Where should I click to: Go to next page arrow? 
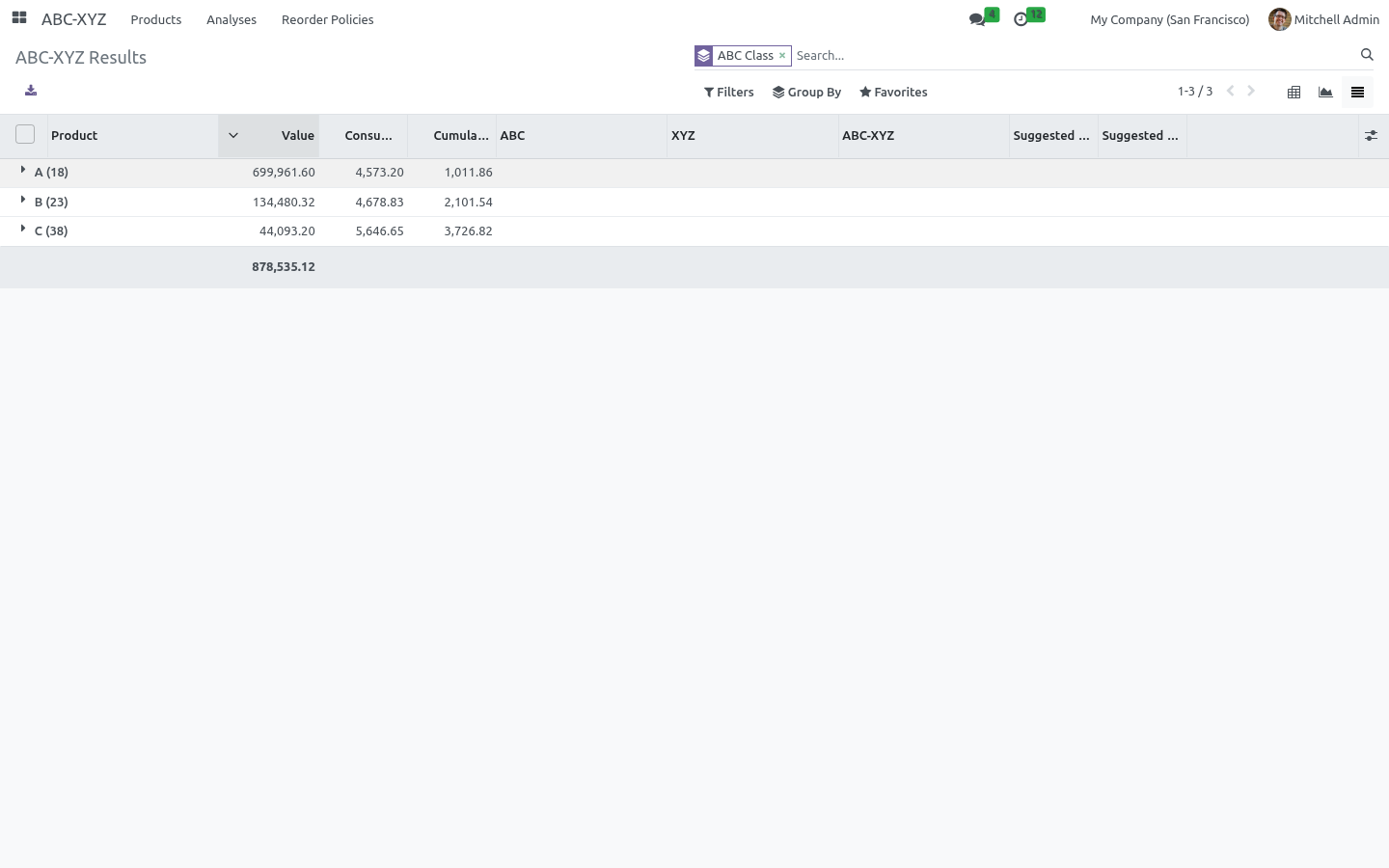click(x=1251, y=92)
